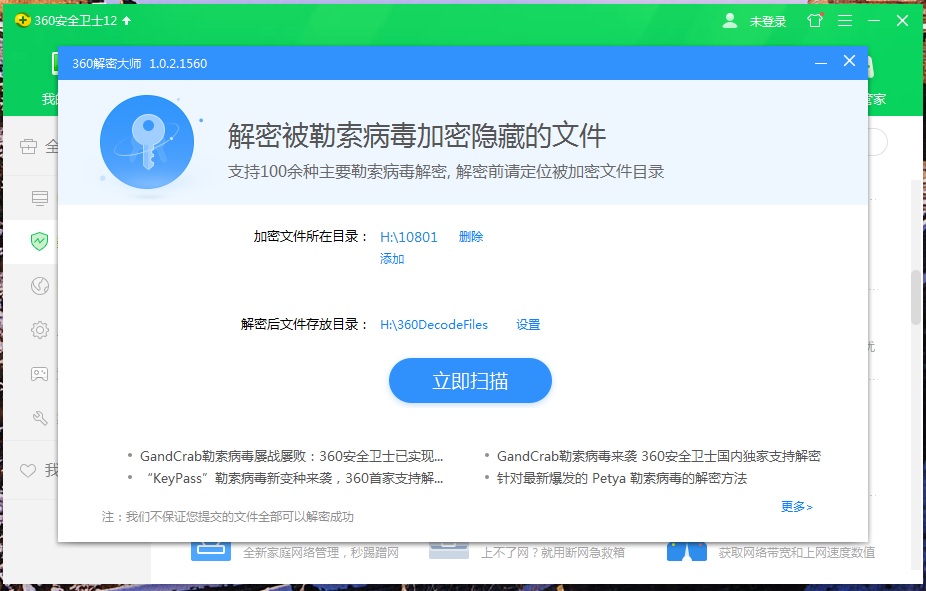
Task: Click the vertical scrollbar of the main window
Action: click(x=916, y=298)
